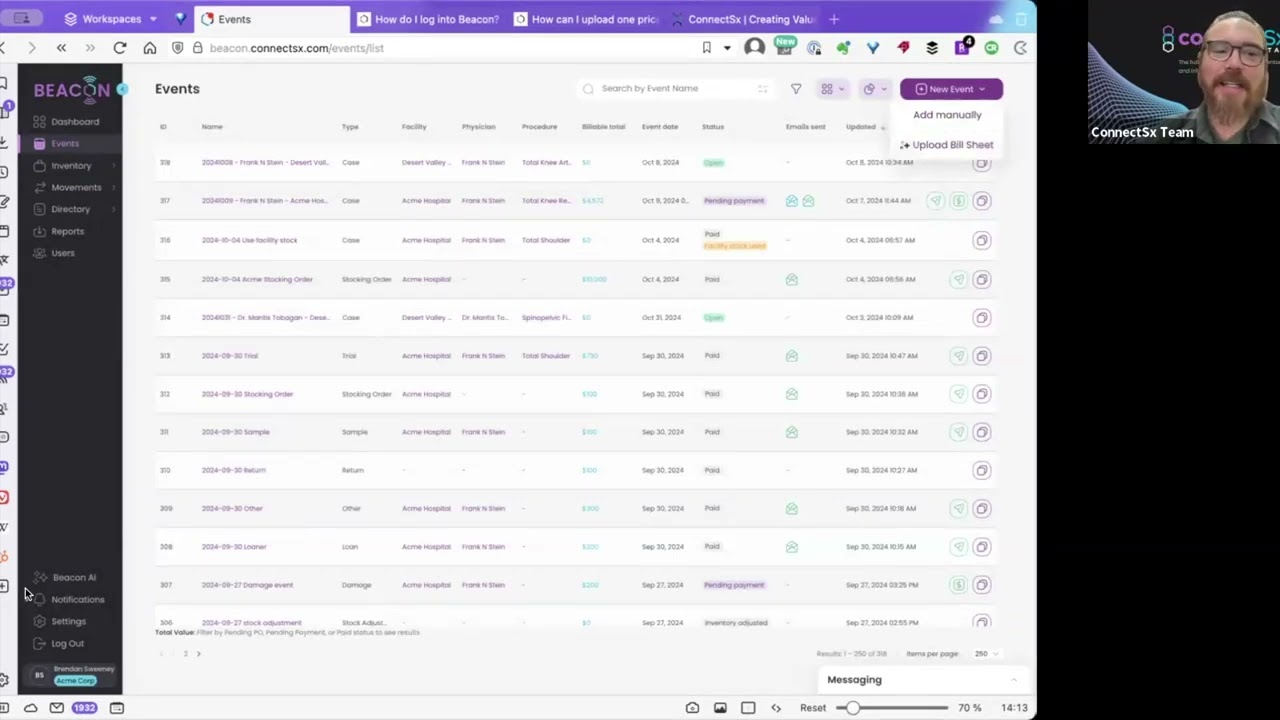Sort by the Billable total column header
Screen dimensions: 1280x720
point(603,127)
